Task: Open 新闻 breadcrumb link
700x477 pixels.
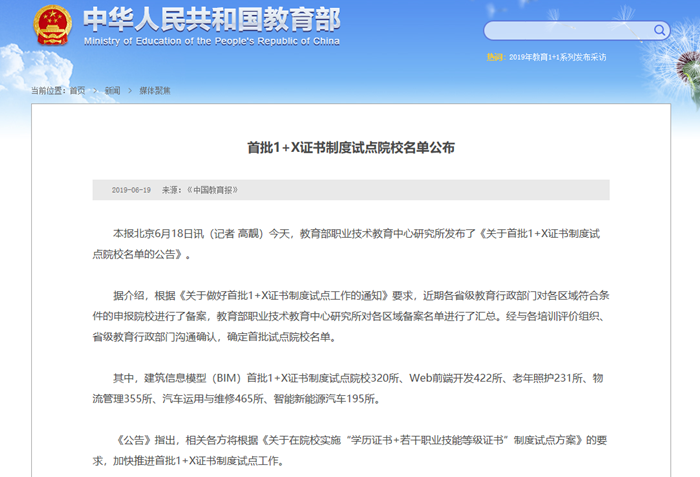Action: (x=112, y=91)
